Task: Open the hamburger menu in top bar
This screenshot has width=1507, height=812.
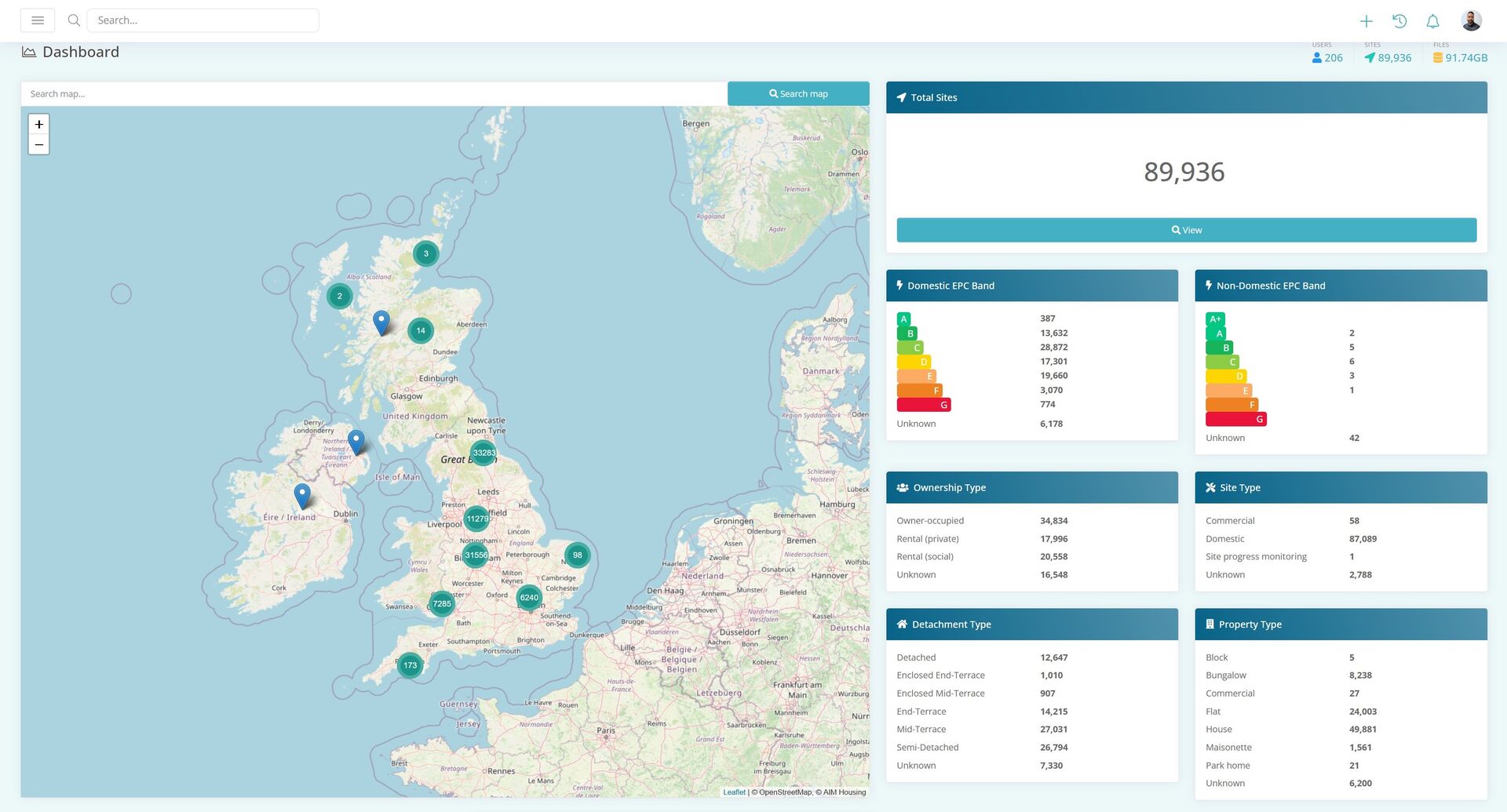Action: [37, 20]
